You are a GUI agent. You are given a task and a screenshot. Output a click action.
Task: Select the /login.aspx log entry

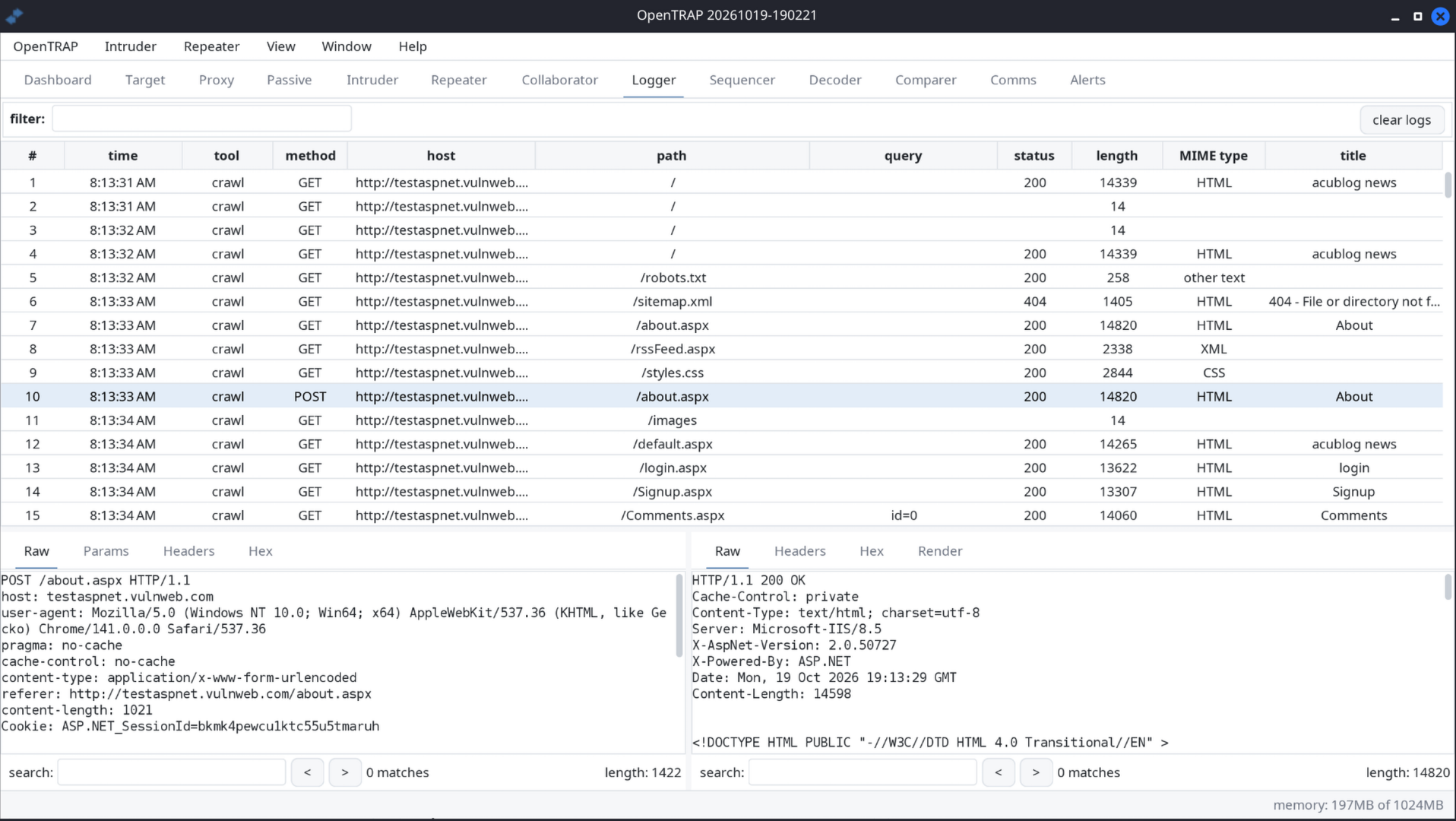pos(722,468)
